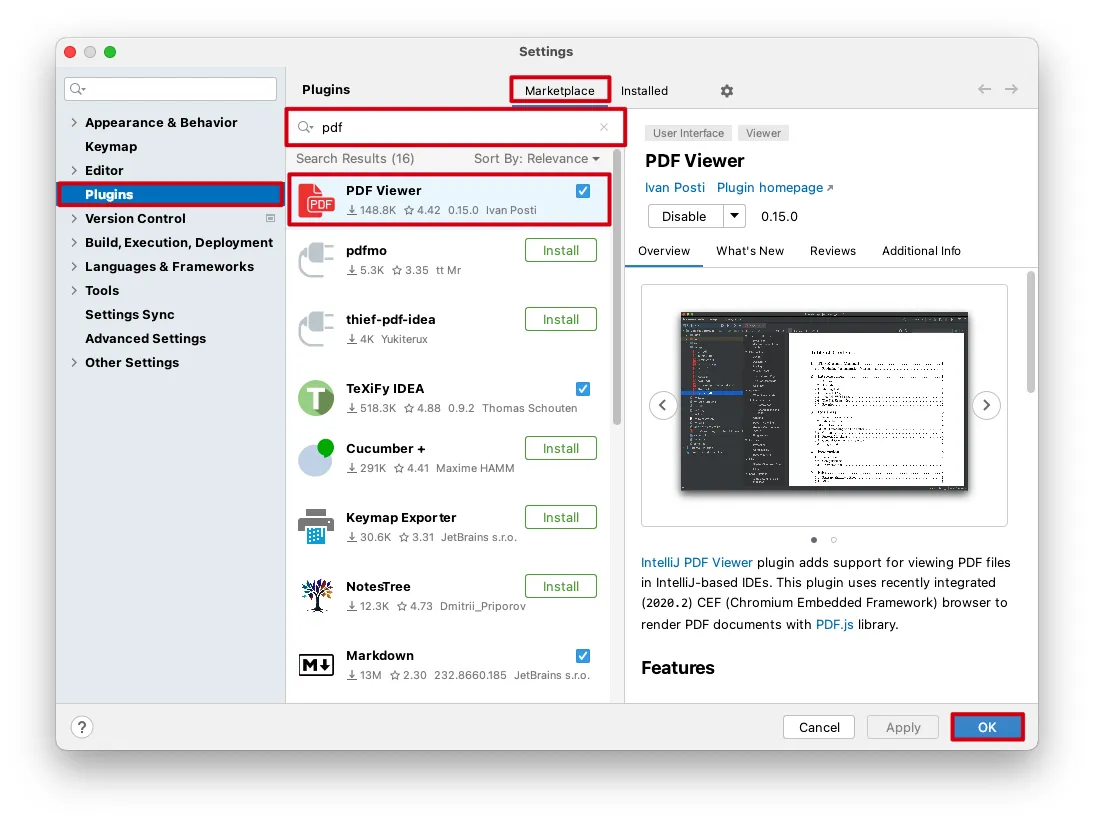Image resolution: width=1094 pixels, height=824 pixels.
Task: Open the Additional Info tab
Action: [921, 250]
